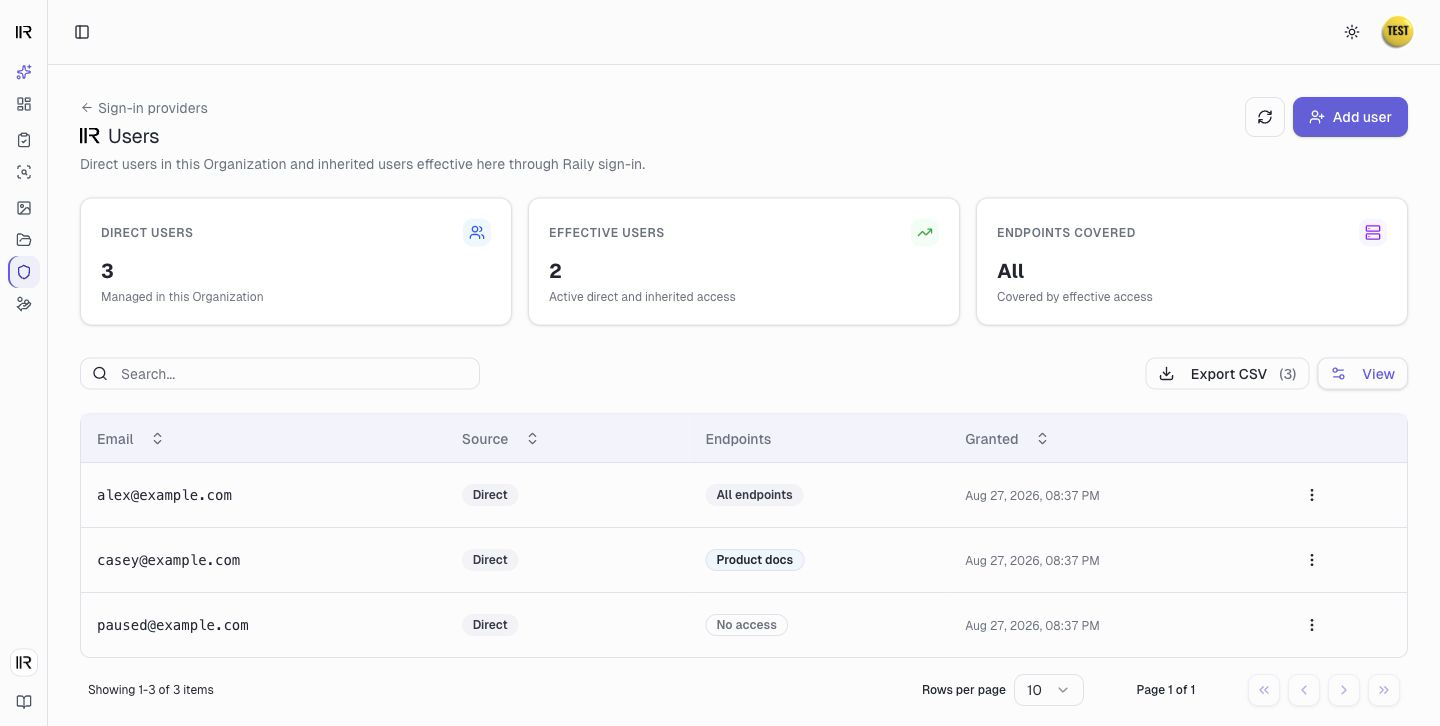Open the TEST user avatar menu
Image resolution: width=1440 pixels, height=726 pixels.
(x=1397, y=32)
